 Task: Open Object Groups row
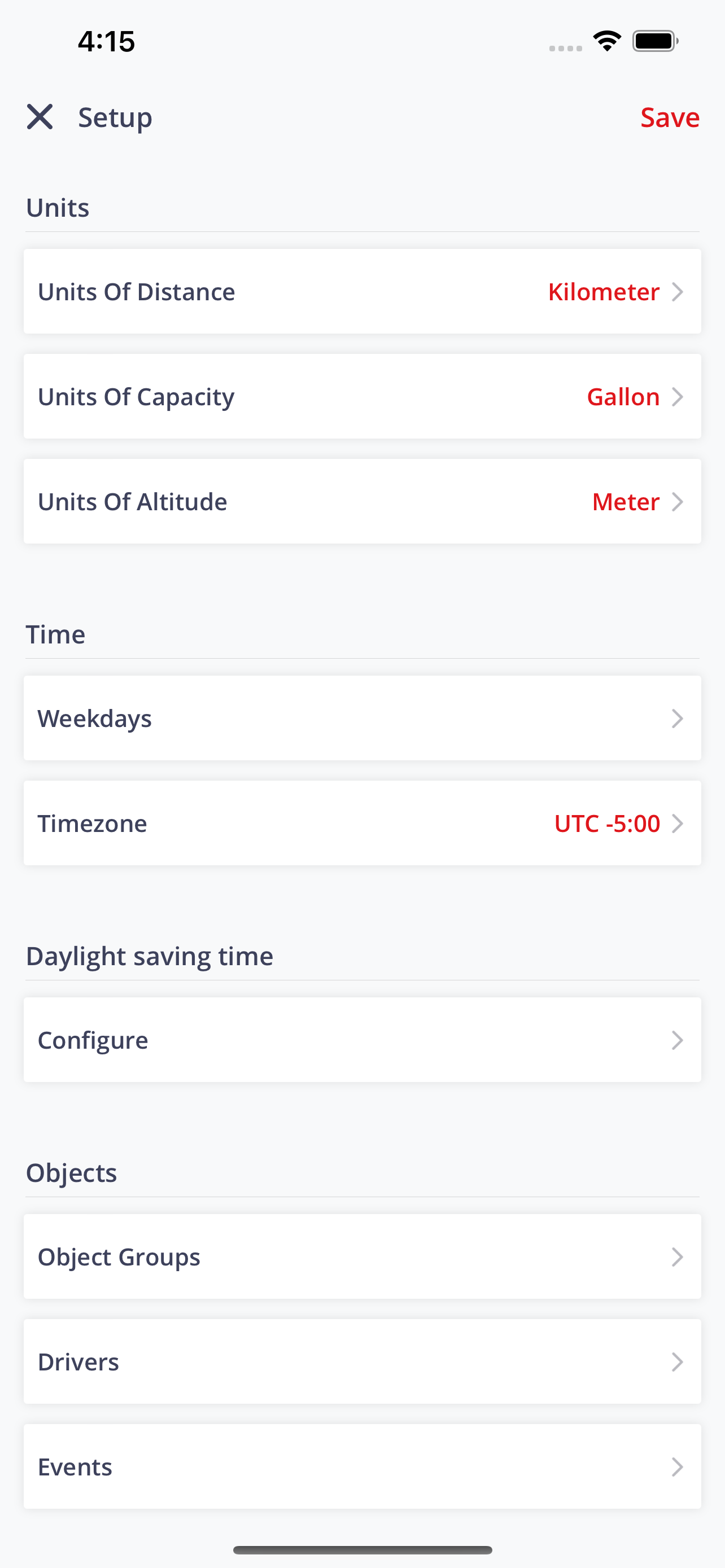(362, 1256)
